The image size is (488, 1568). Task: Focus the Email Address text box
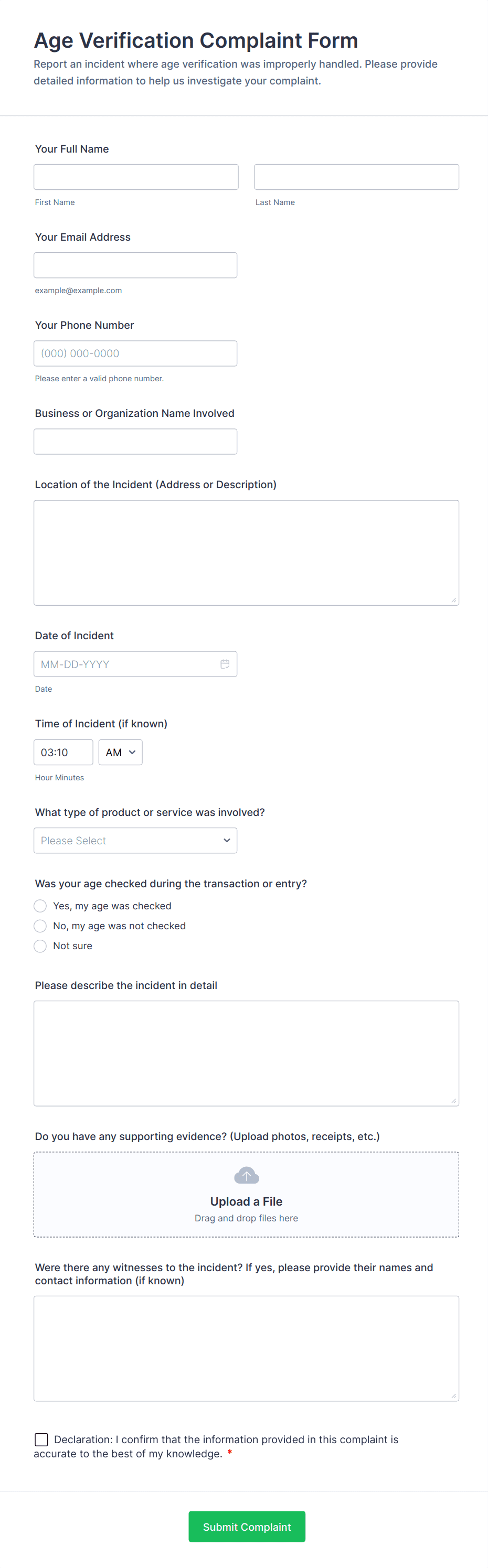[x=135, y=265]
